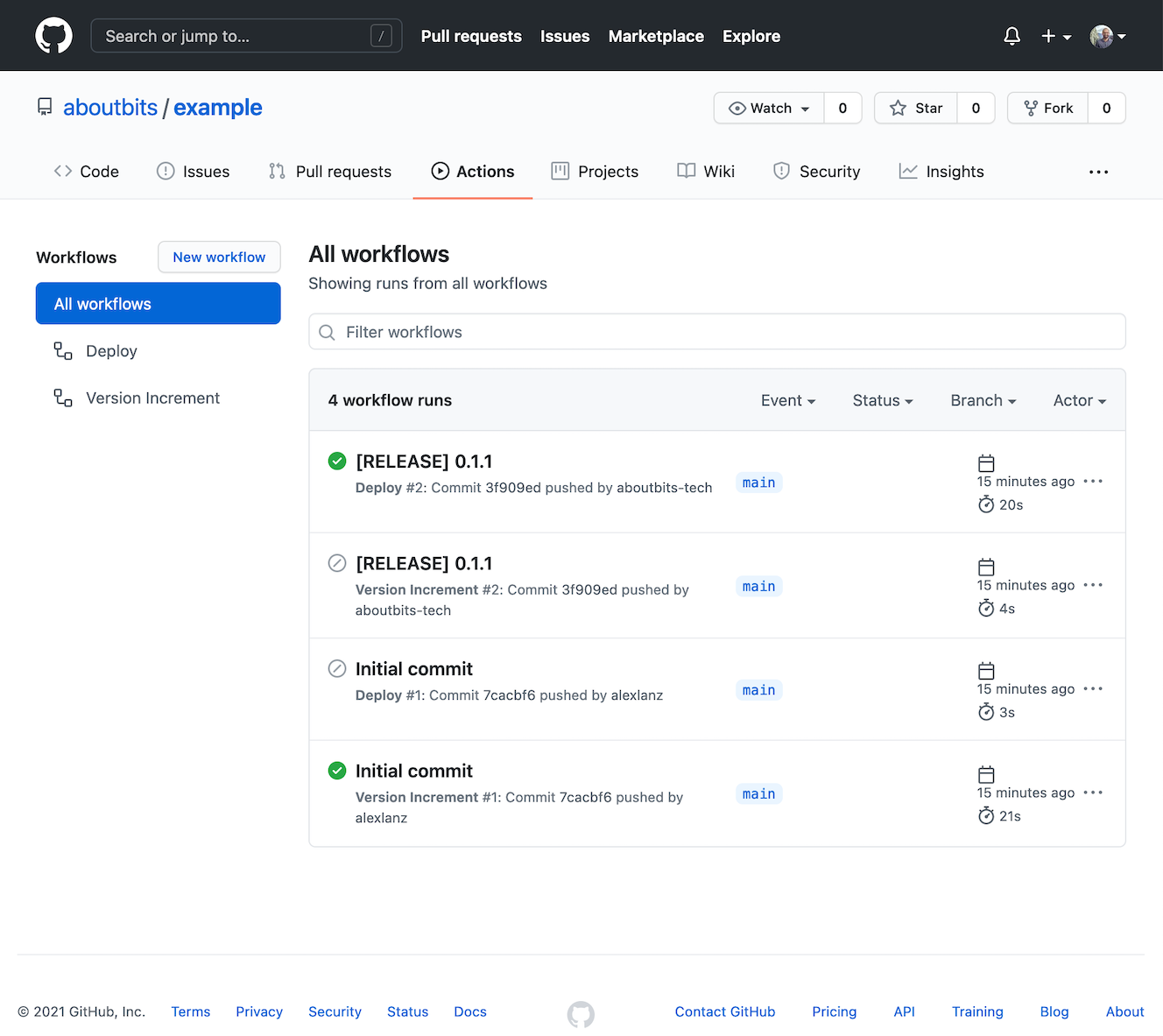
Task: Click the octocat icon in the footer
Action: 581,1014
